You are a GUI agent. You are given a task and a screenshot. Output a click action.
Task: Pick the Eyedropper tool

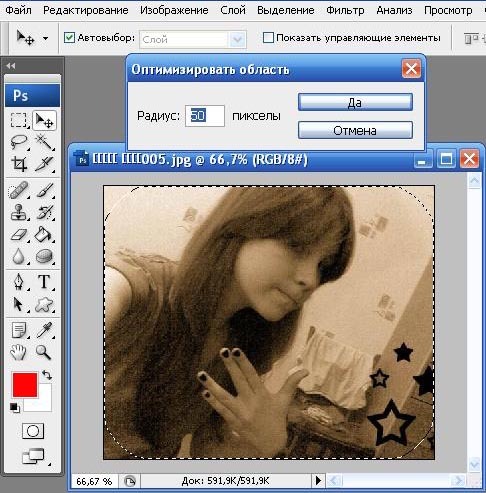pos(44,330)
